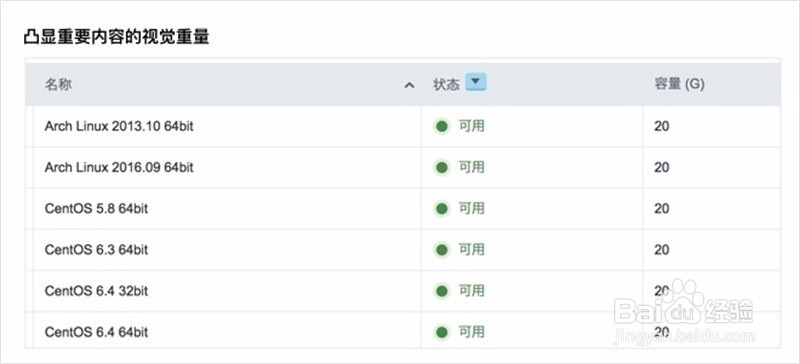
Task: Click green status dot for Arch Linux 2016.09
Action: (x=441, y=167)
